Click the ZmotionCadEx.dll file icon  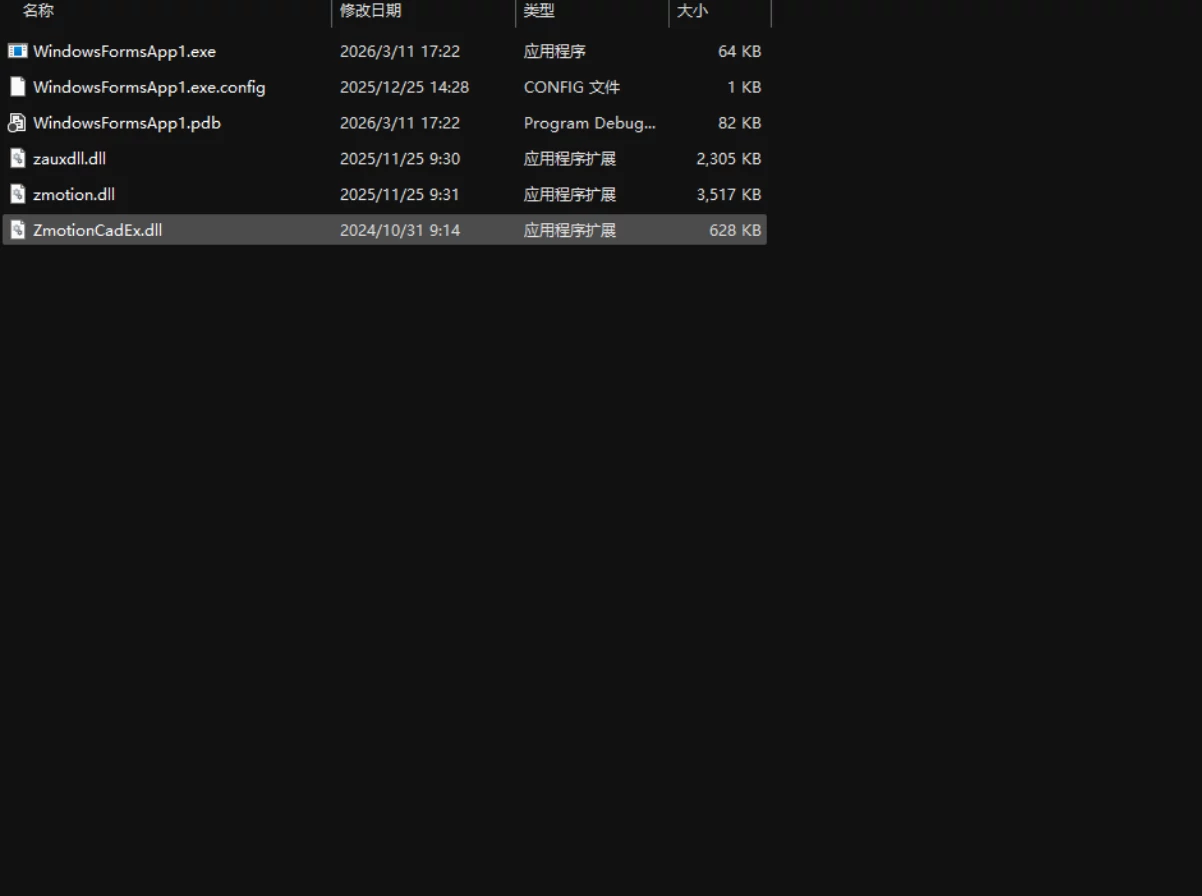point(17,230)
